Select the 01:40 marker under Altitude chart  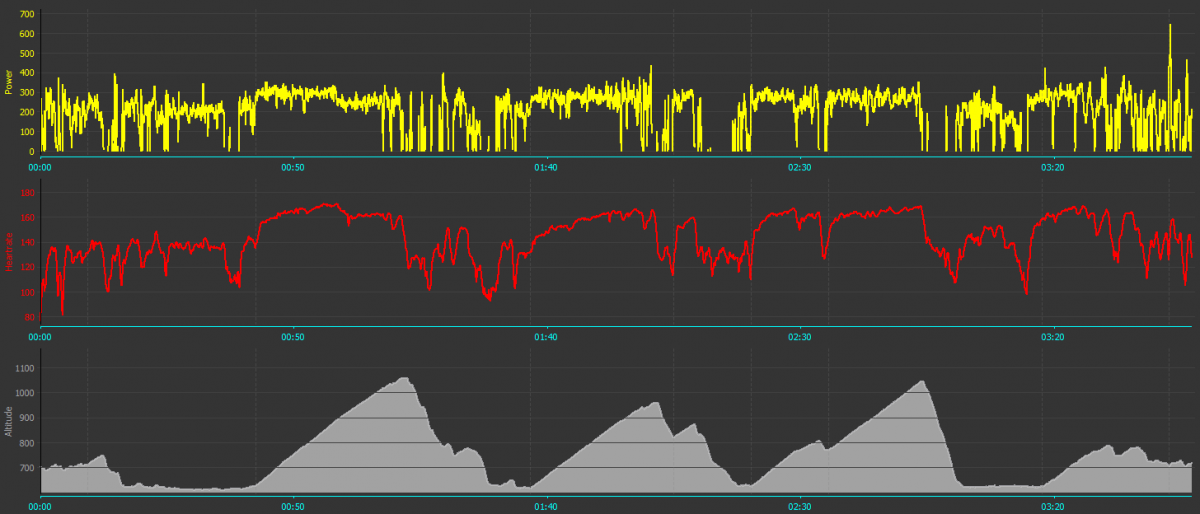(546, 507)
